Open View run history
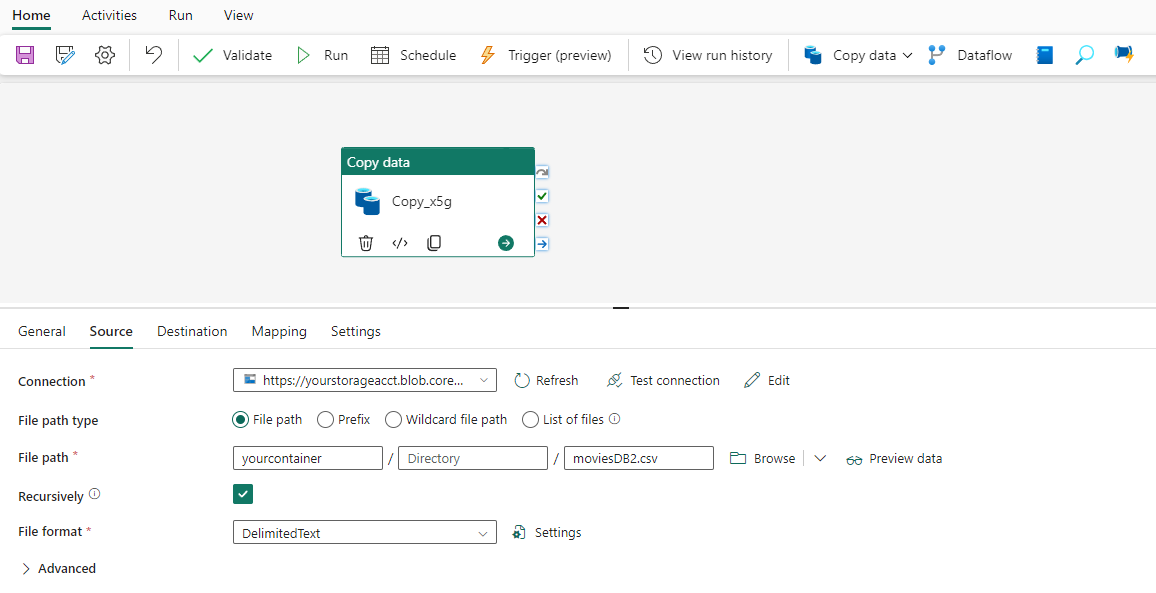This screenshot has height=593, width=1156. coord(708,55)
